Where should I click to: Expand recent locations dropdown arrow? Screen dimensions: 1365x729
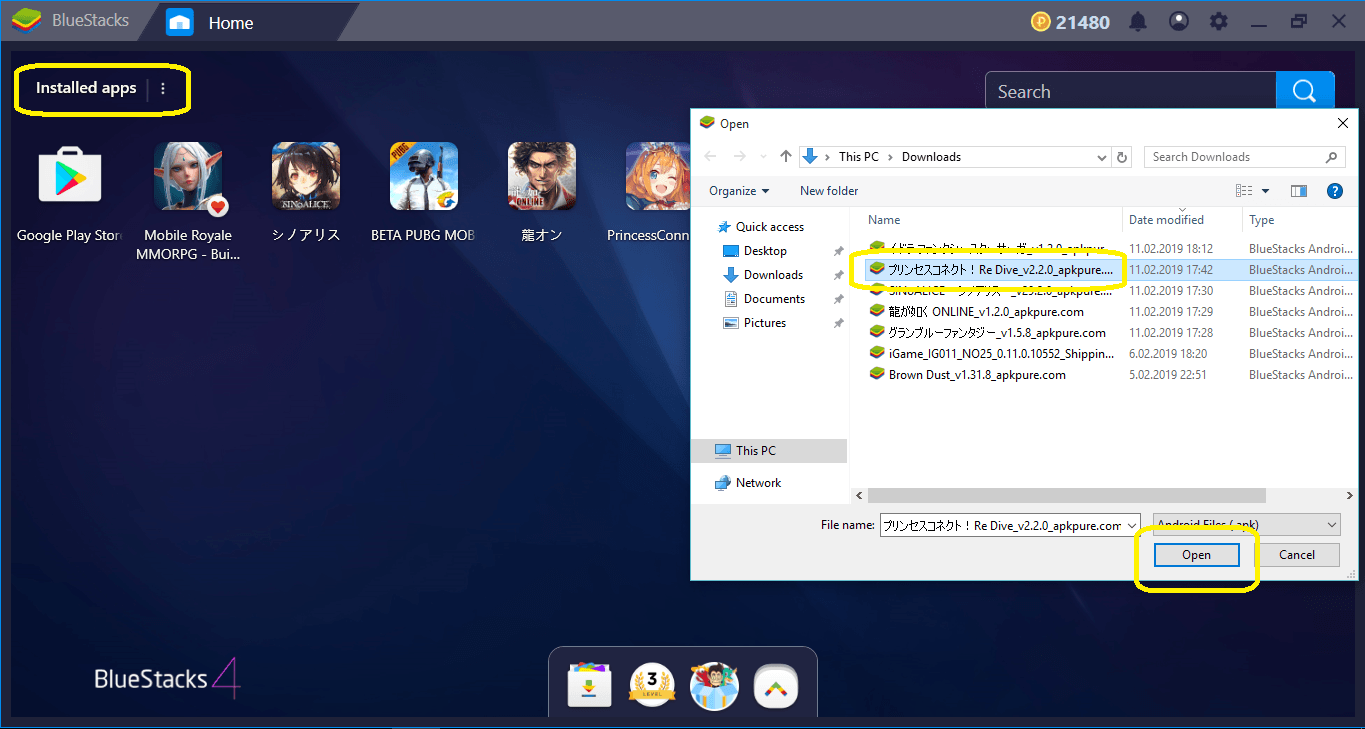(762, 157)
